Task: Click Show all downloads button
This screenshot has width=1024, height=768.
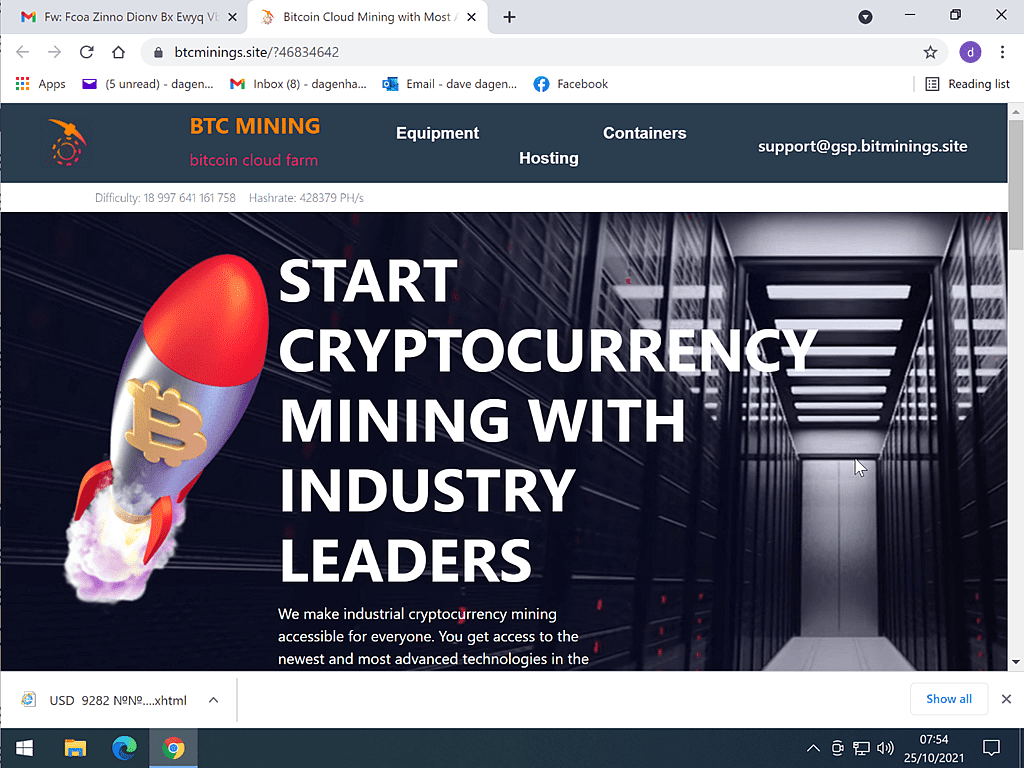Action: point(949,699)
